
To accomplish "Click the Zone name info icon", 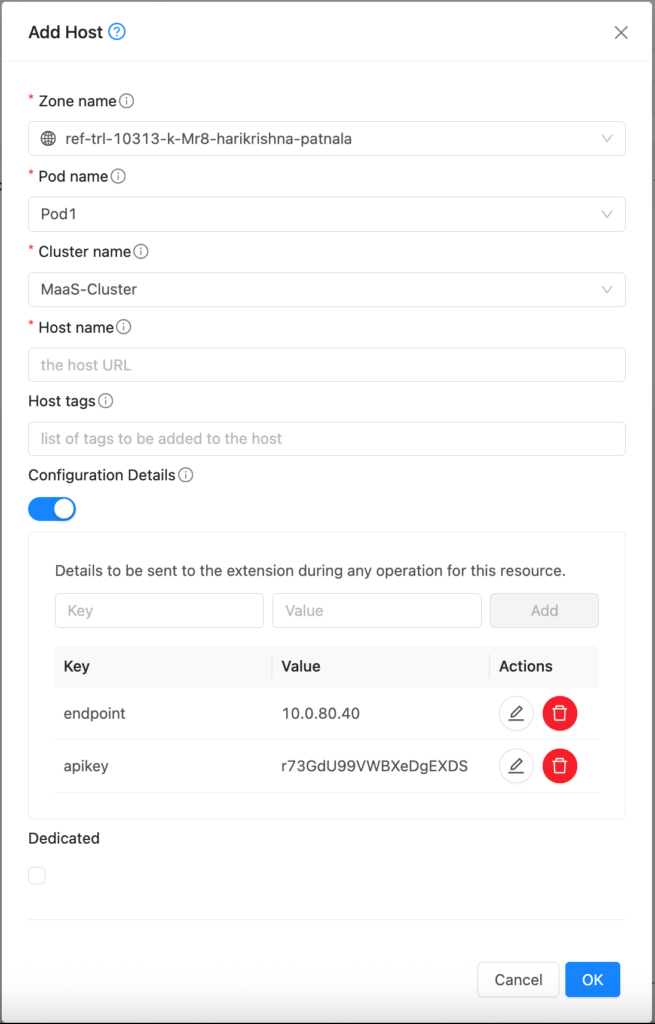I will [128, 100].
